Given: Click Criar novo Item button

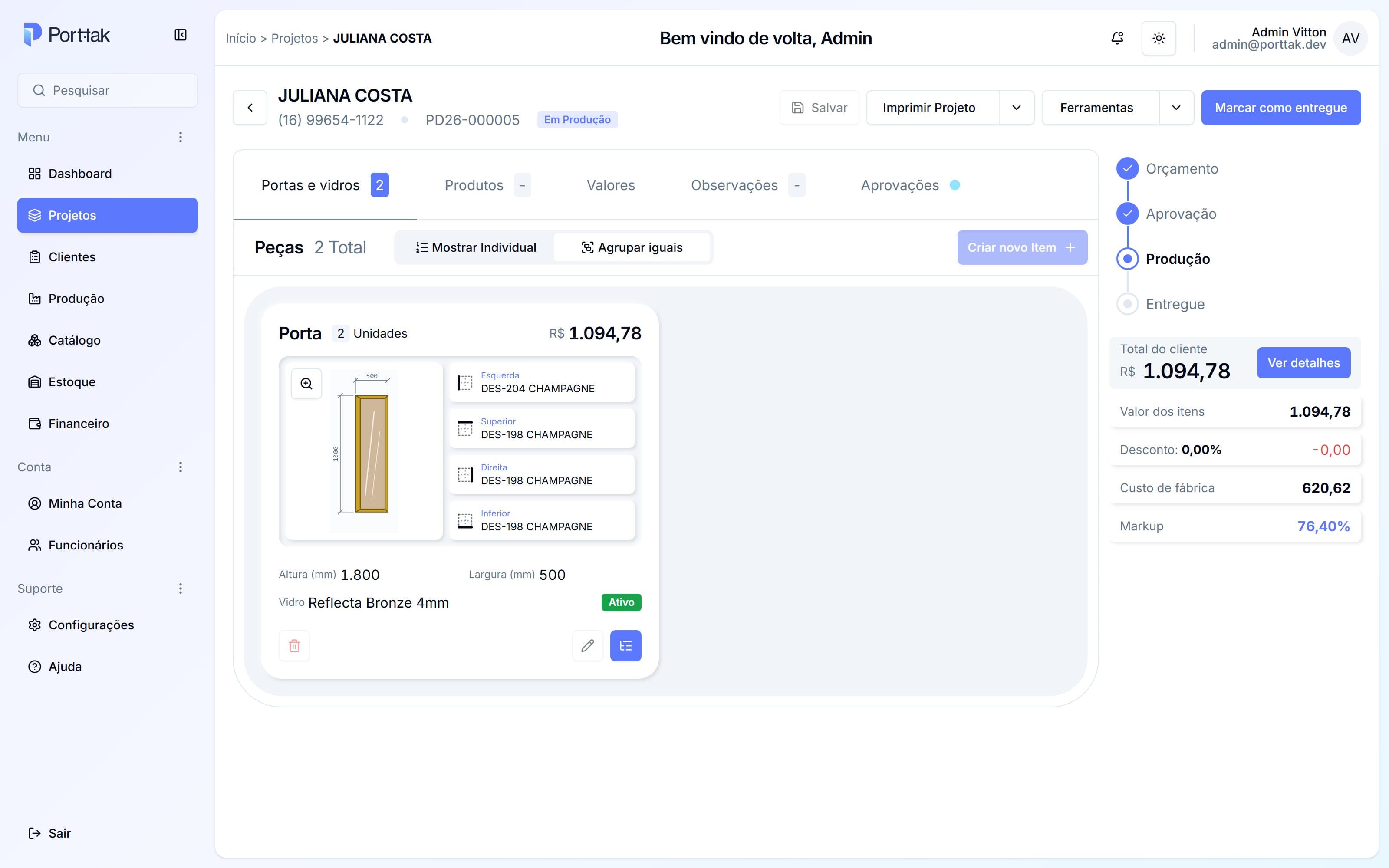Looking at the screenshot, I should 1022,247.
